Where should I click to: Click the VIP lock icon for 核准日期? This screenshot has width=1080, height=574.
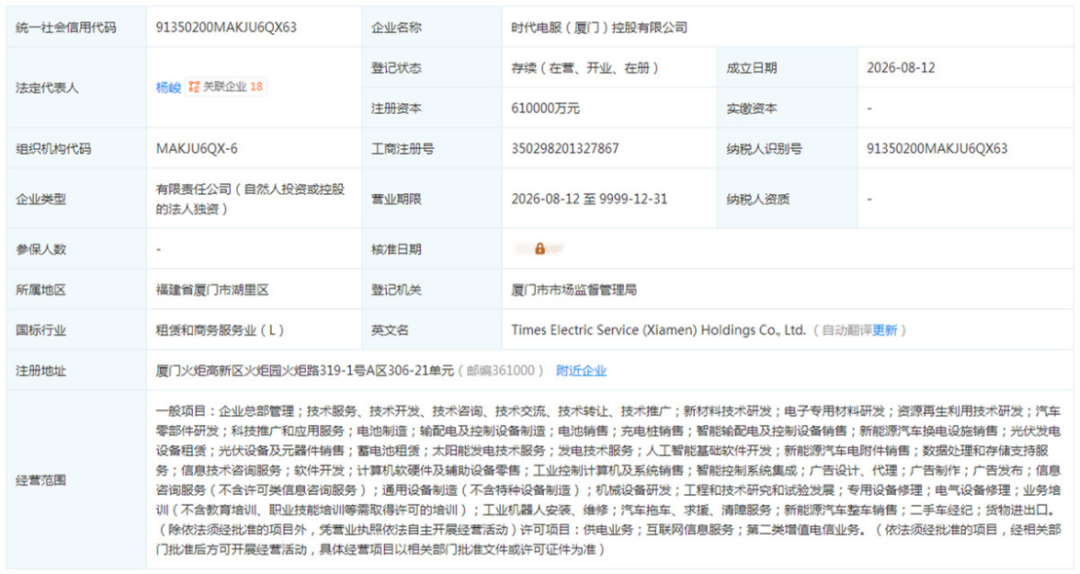(x=540, y=249)
